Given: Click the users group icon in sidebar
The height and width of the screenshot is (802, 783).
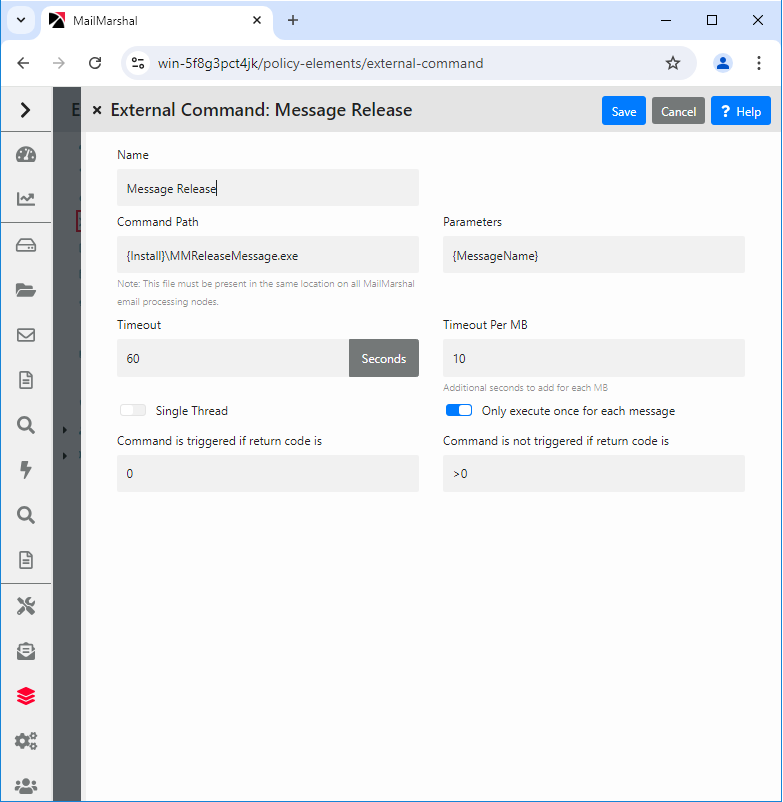Looking at the screenshot, I should (26, 786).
